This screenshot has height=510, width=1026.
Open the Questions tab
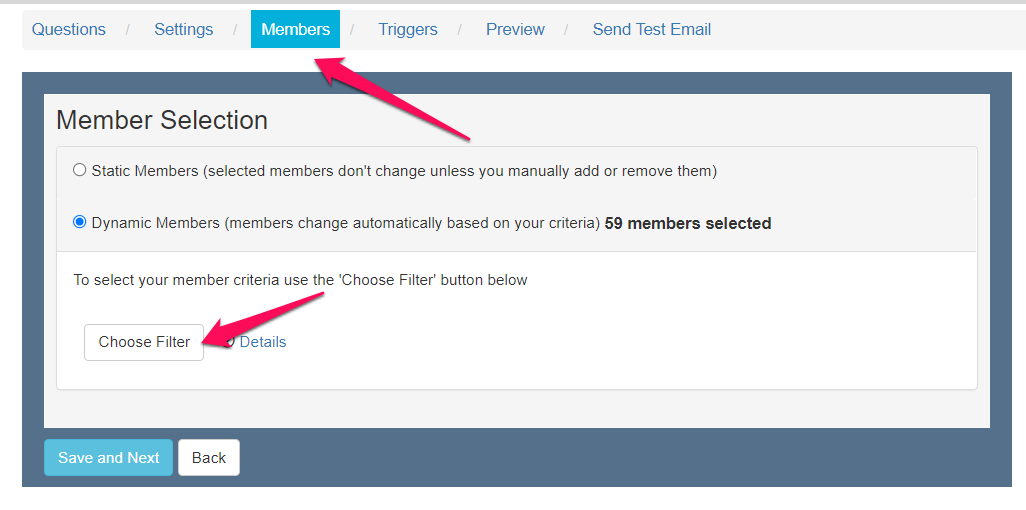coord(68,29)
